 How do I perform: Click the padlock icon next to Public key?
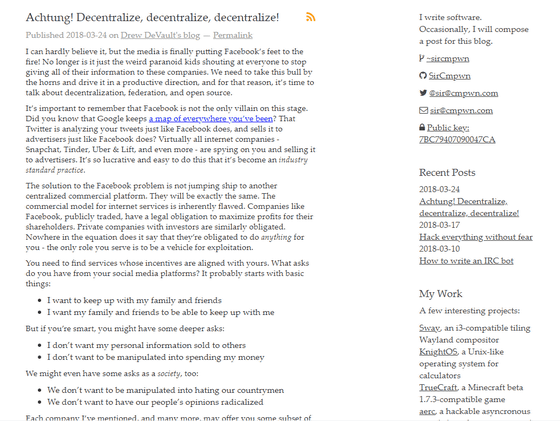422,127
